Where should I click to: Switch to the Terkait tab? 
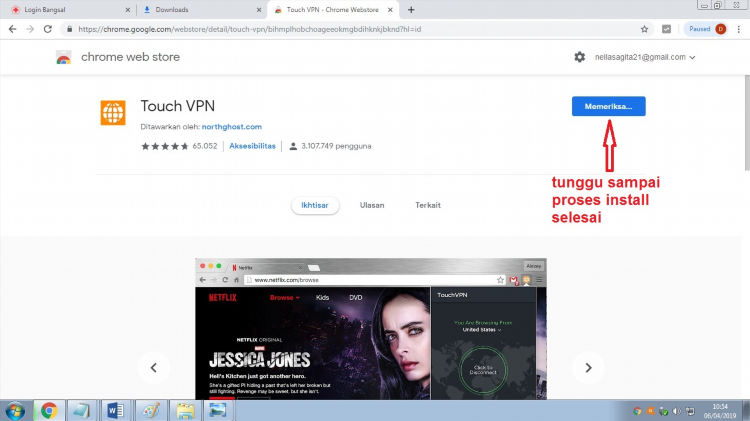point(428,205)
